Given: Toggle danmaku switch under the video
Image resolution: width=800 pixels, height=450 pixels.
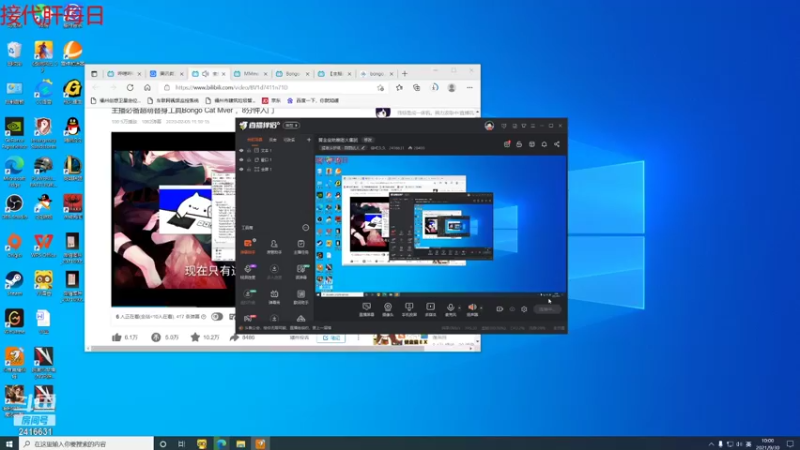Looking at the screenshot, I should pos(217,317).
